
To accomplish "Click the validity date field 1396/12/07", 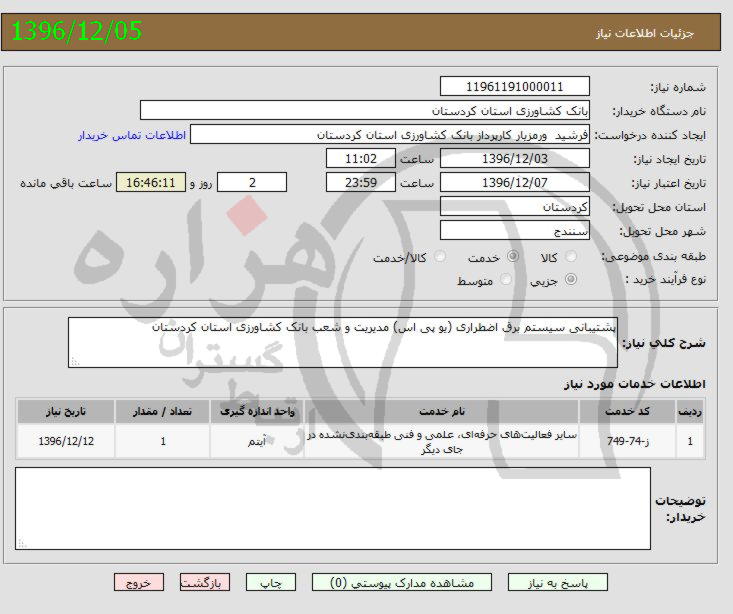I will (515, 182).
